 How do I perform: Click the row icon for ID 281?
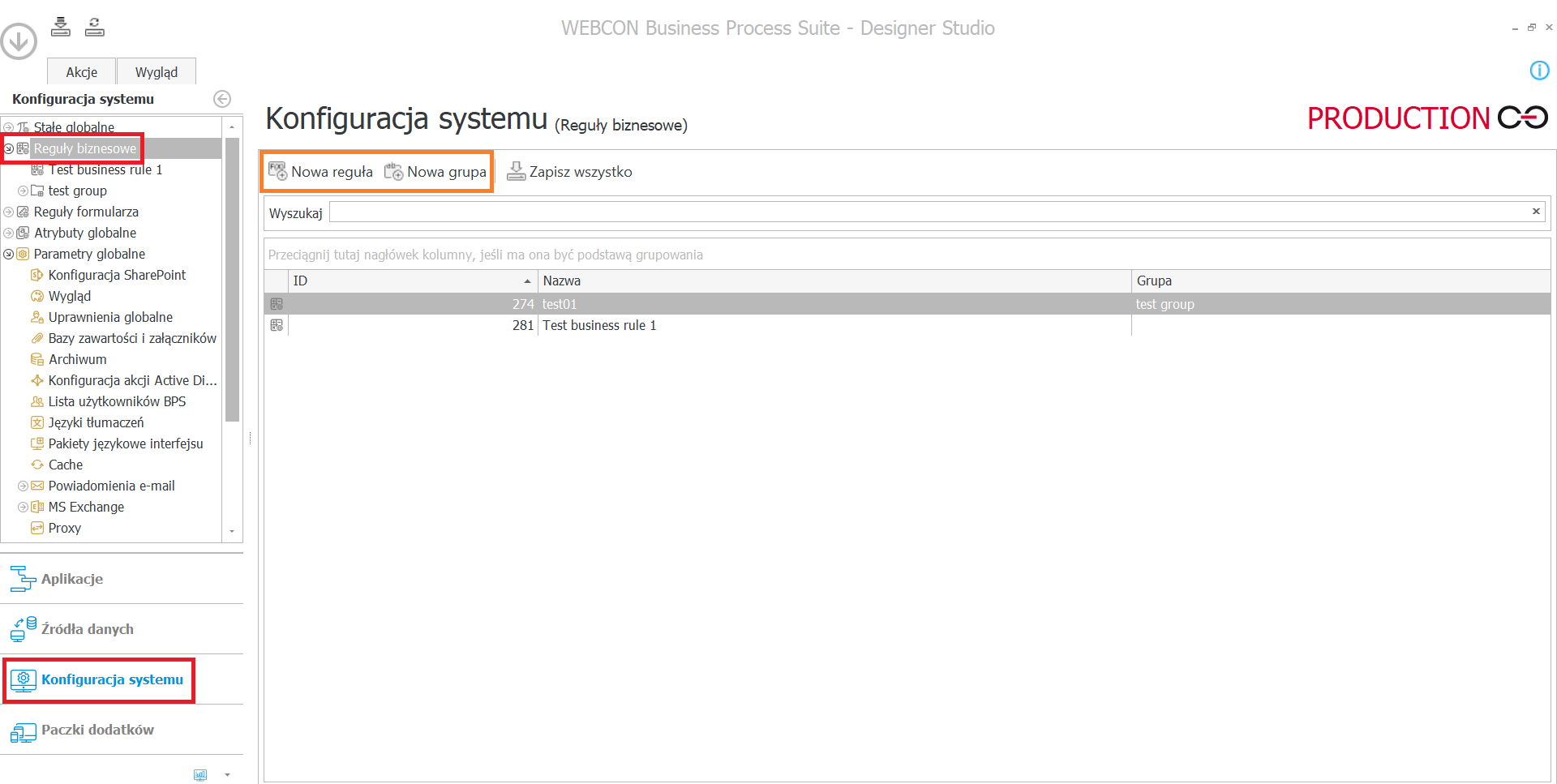(x=277, y=325)
